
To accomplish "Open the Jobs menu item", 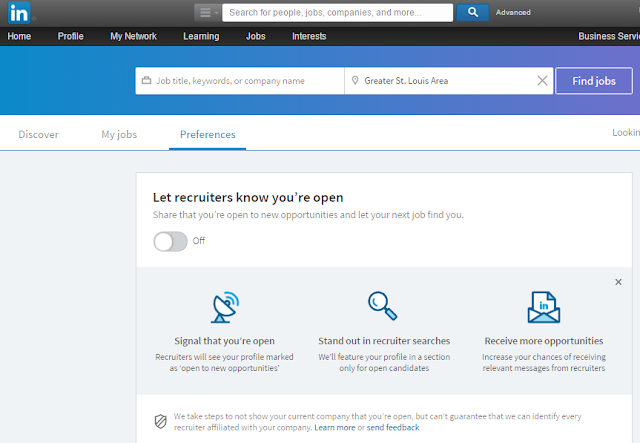I will coord(256,36).
